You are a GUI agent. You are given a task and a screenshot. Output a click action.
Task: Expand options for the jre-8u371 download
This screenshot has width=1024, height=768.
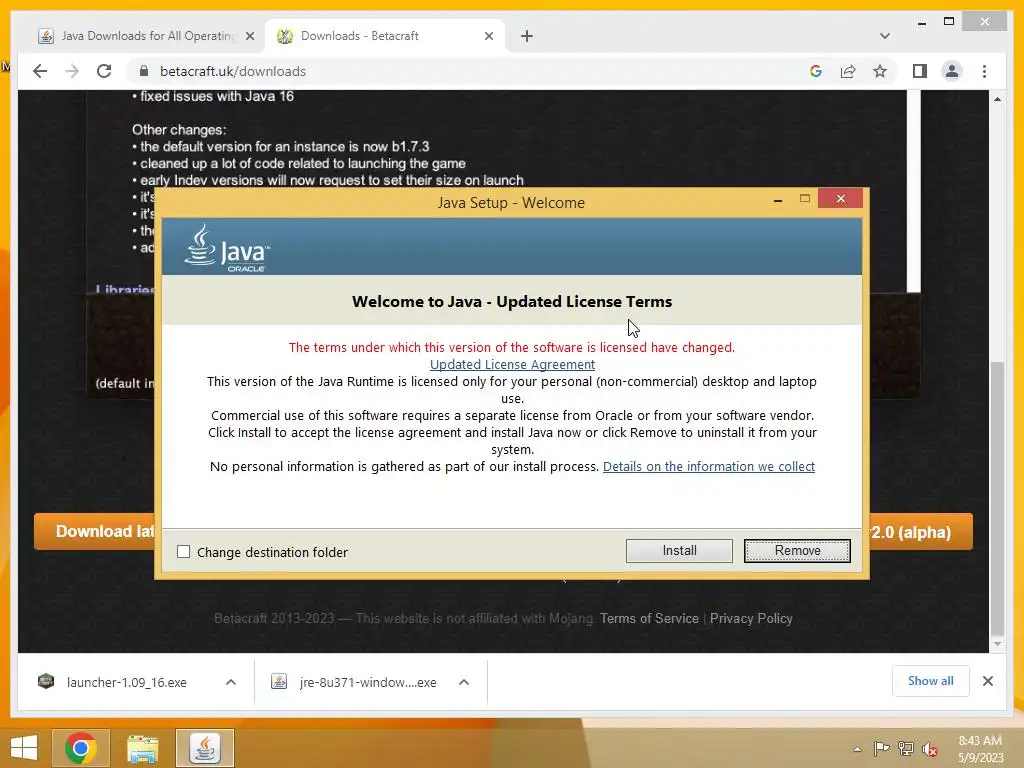464,682
